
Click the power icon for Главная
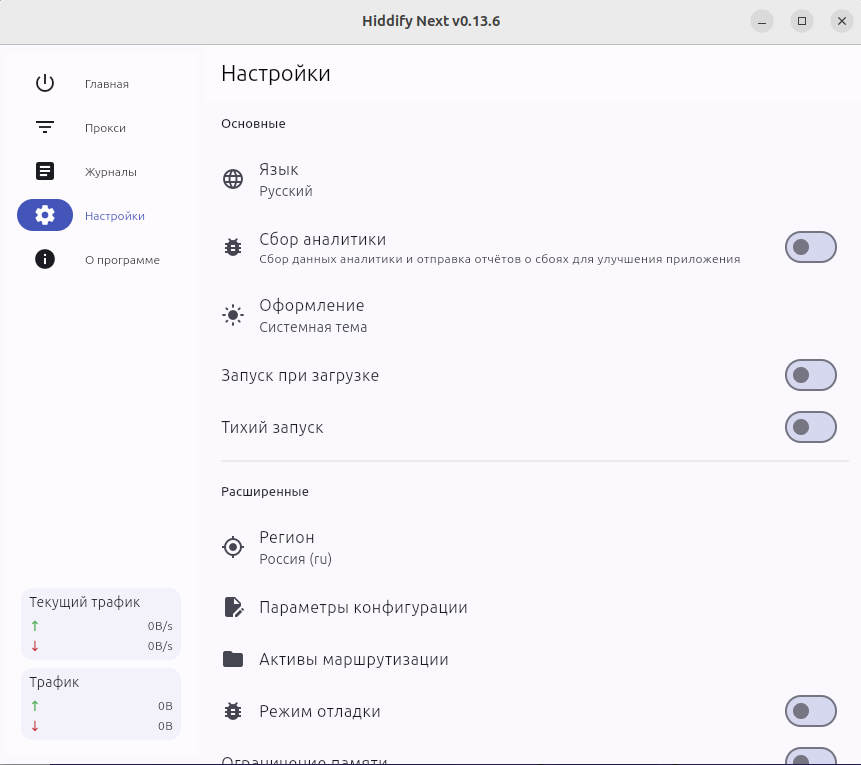(x=45, y=83)
